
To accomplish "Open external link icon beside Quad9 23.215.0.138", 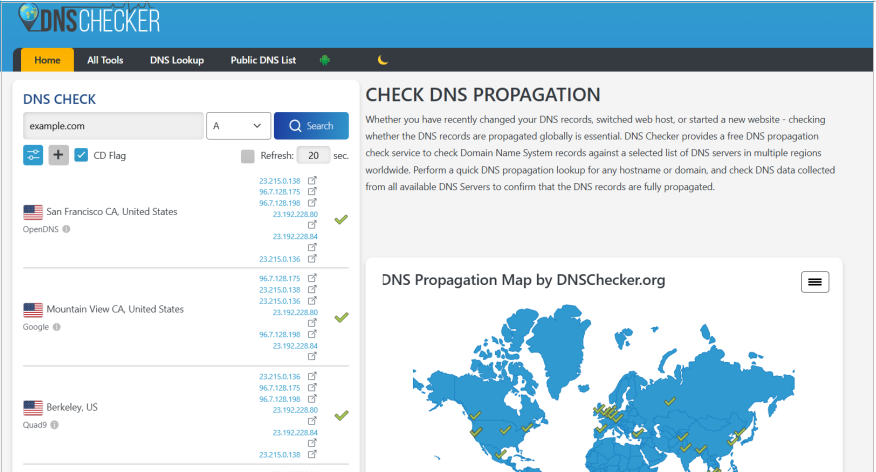I will point(312,454).
